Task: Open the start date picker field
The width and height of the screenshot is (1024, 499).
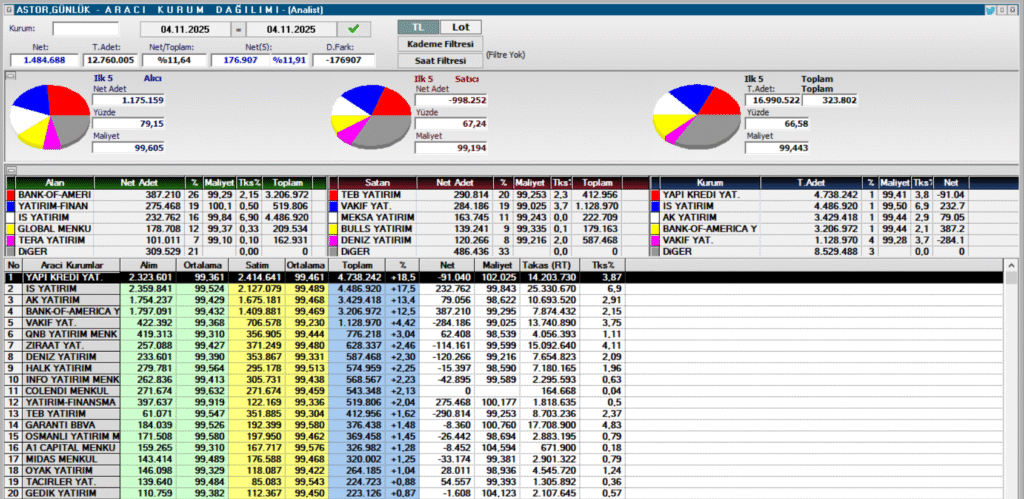Action: click(x=185, y=29)
